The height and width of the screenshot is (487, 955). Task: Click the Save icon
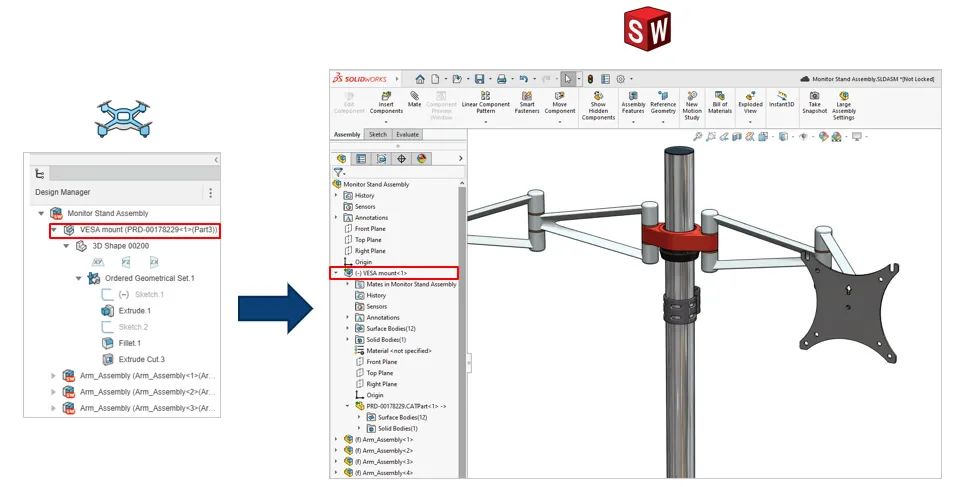pyautogui.click(x=479, y=79)
